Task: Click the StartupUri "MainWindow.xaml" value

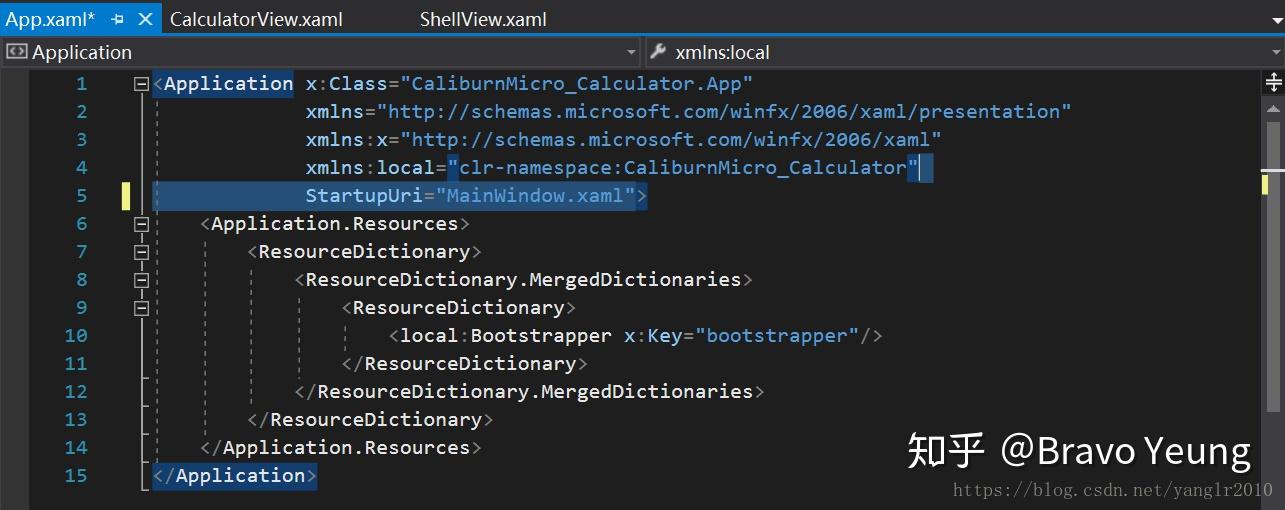Action: 535,196
